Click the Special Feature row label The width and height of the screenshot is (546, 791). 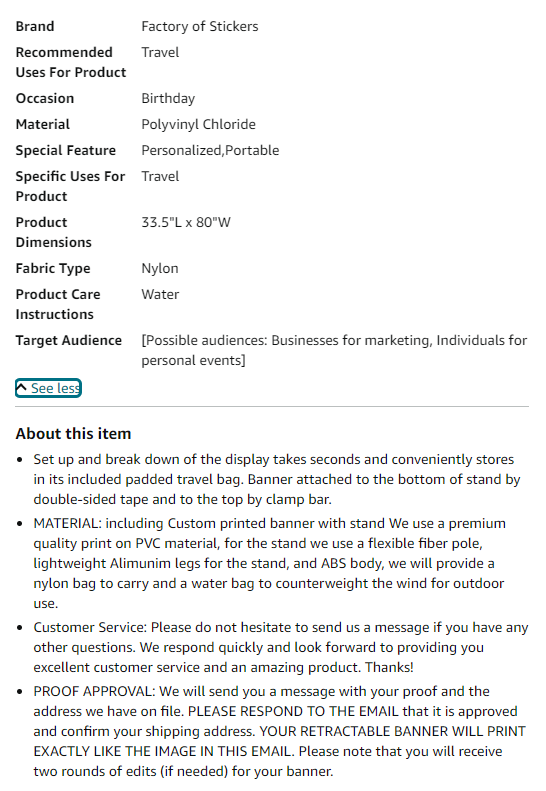[66, 150]
